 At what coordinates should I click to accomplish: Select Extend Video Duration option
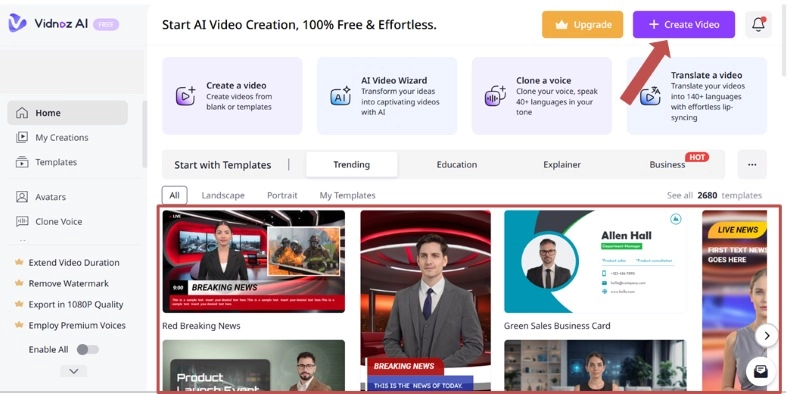pos(74,262)
